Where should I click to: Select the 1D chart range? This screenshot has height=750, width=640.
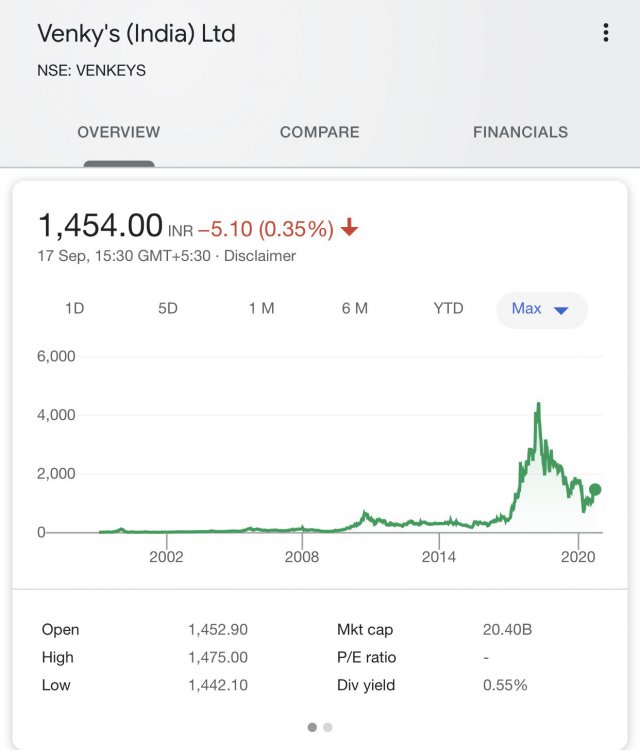pos(74,309)
